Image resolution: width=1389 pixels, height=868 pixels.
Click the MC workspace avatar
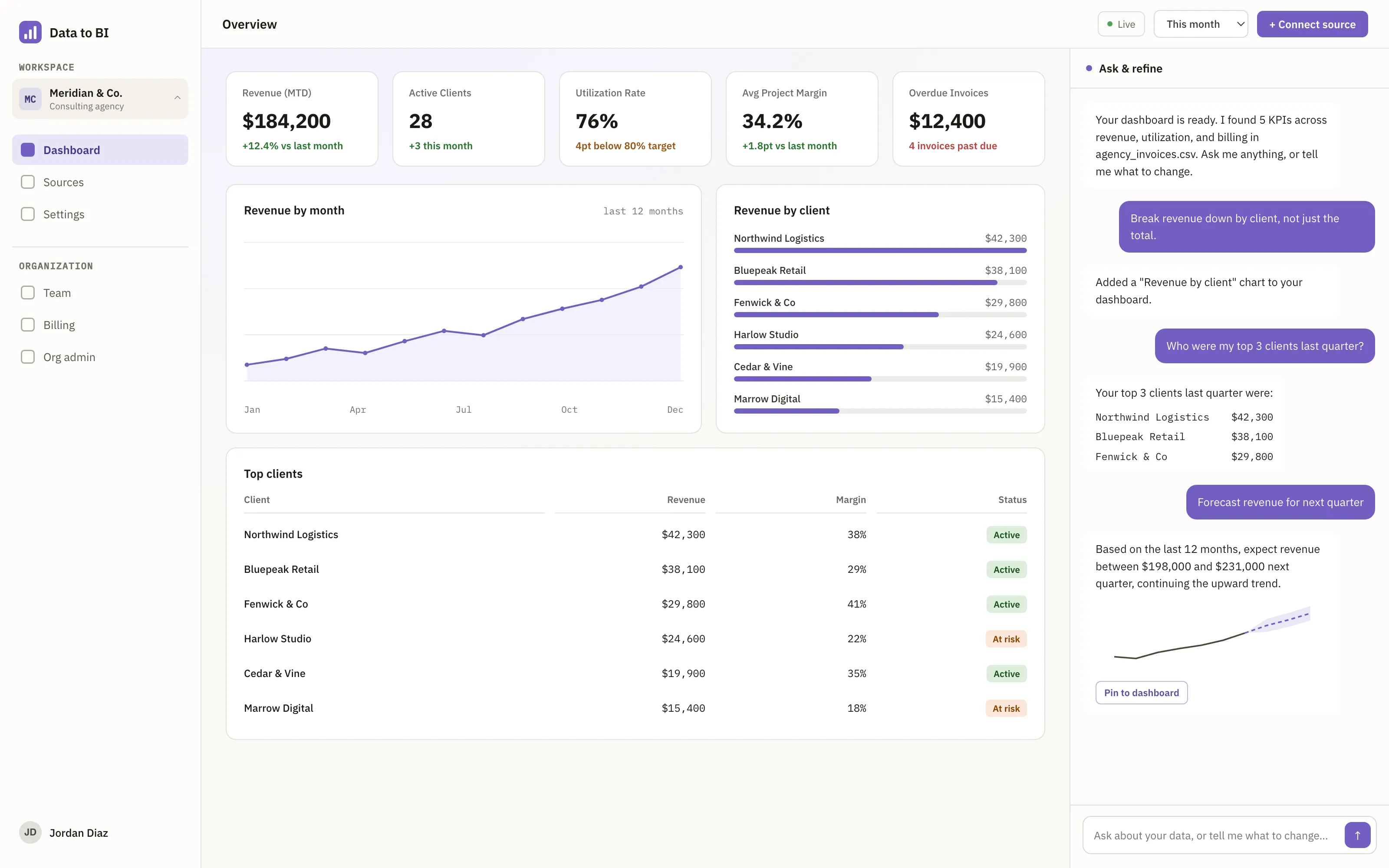30,99
